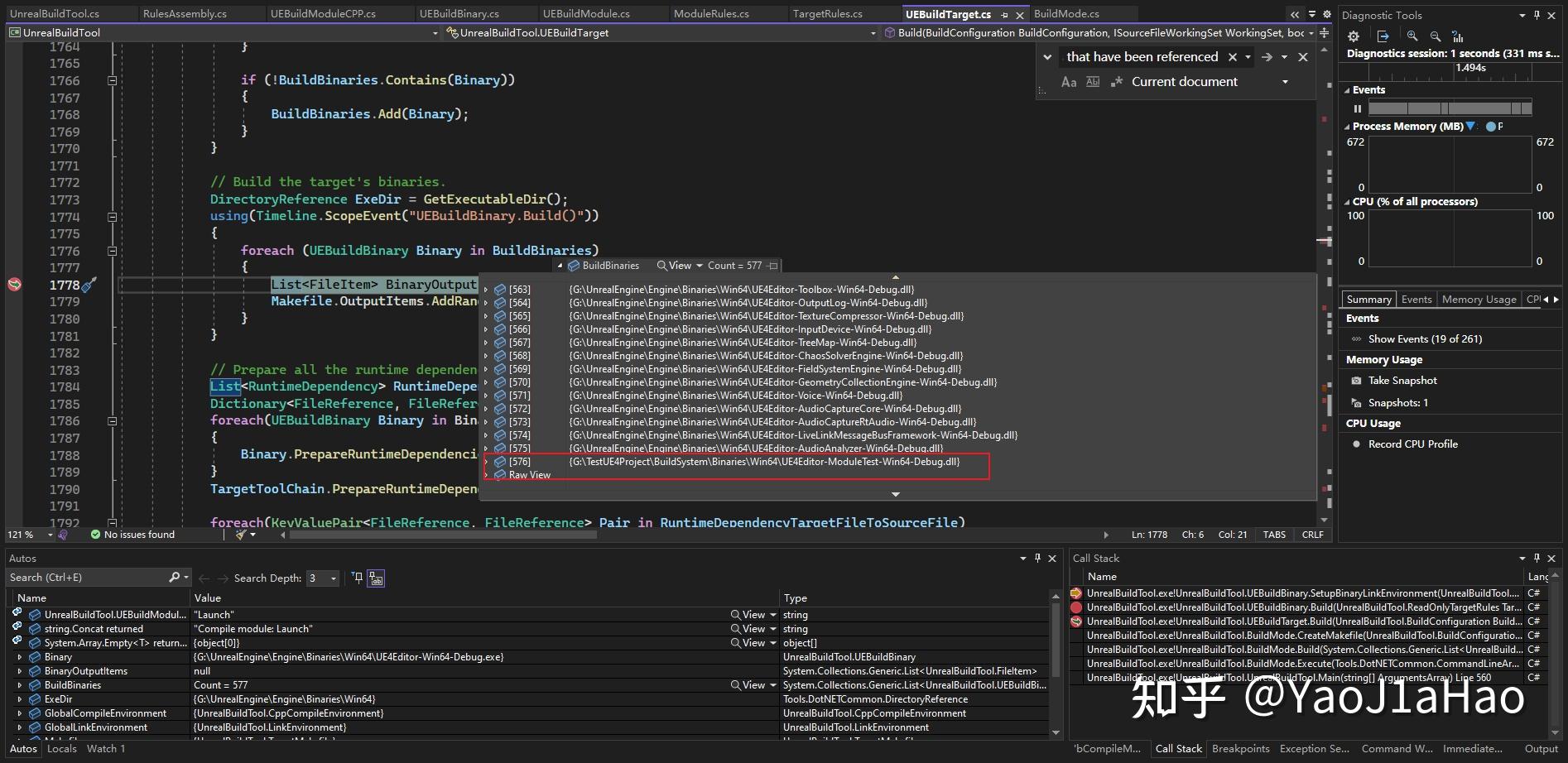Click the camera icon beside Take Snapshot
1568x763 pixels.
click(1355, 380)
